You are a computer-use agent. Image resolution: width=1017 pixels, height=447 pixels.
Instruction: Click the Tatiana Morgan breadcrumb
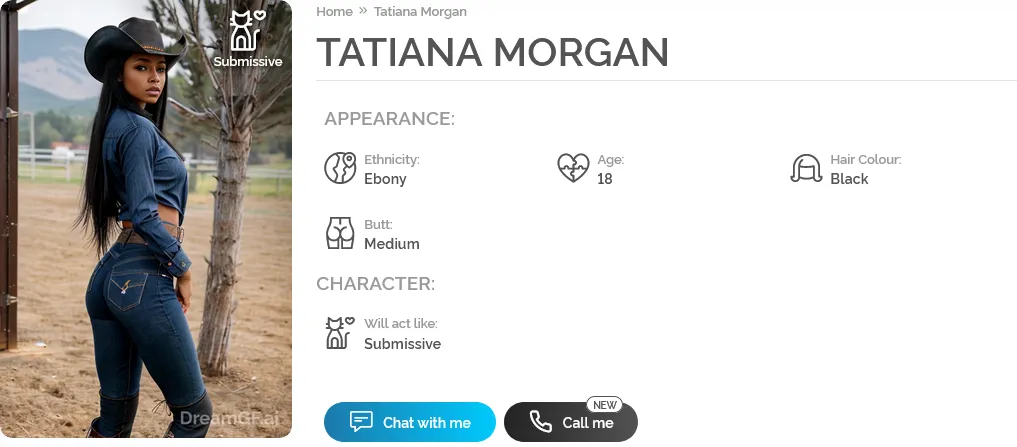[420, 12]
